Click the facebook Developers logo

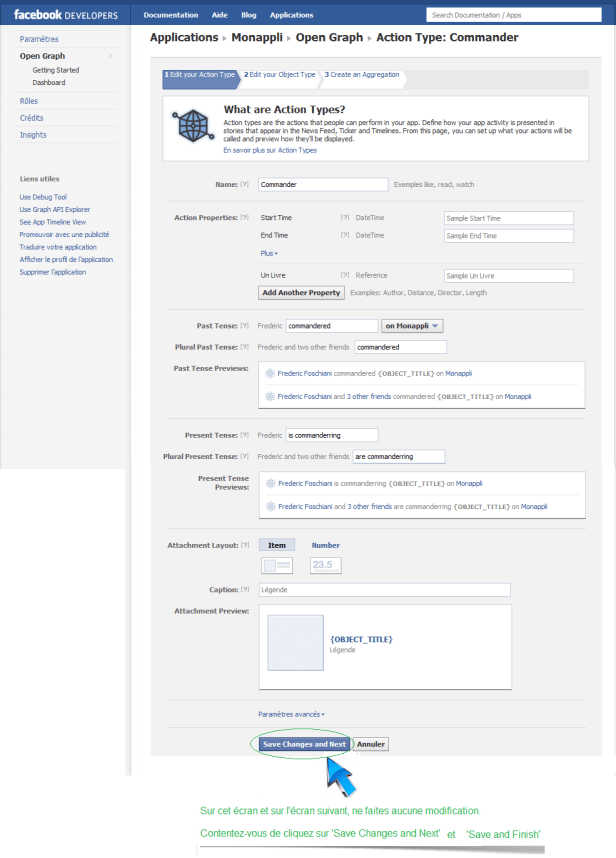[x=65, y=15]
